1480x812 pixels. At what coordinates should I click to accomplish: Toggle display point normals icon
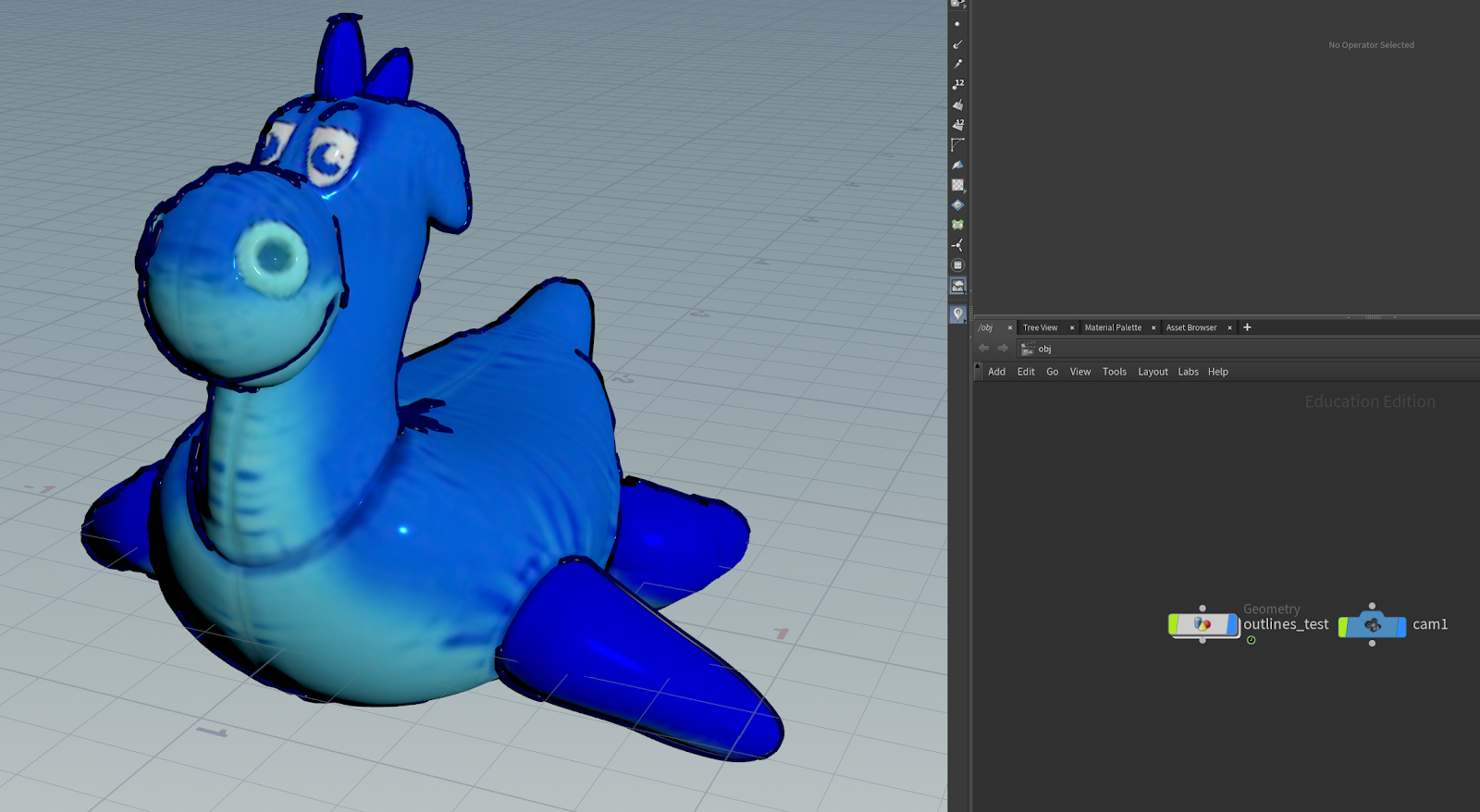957,44
